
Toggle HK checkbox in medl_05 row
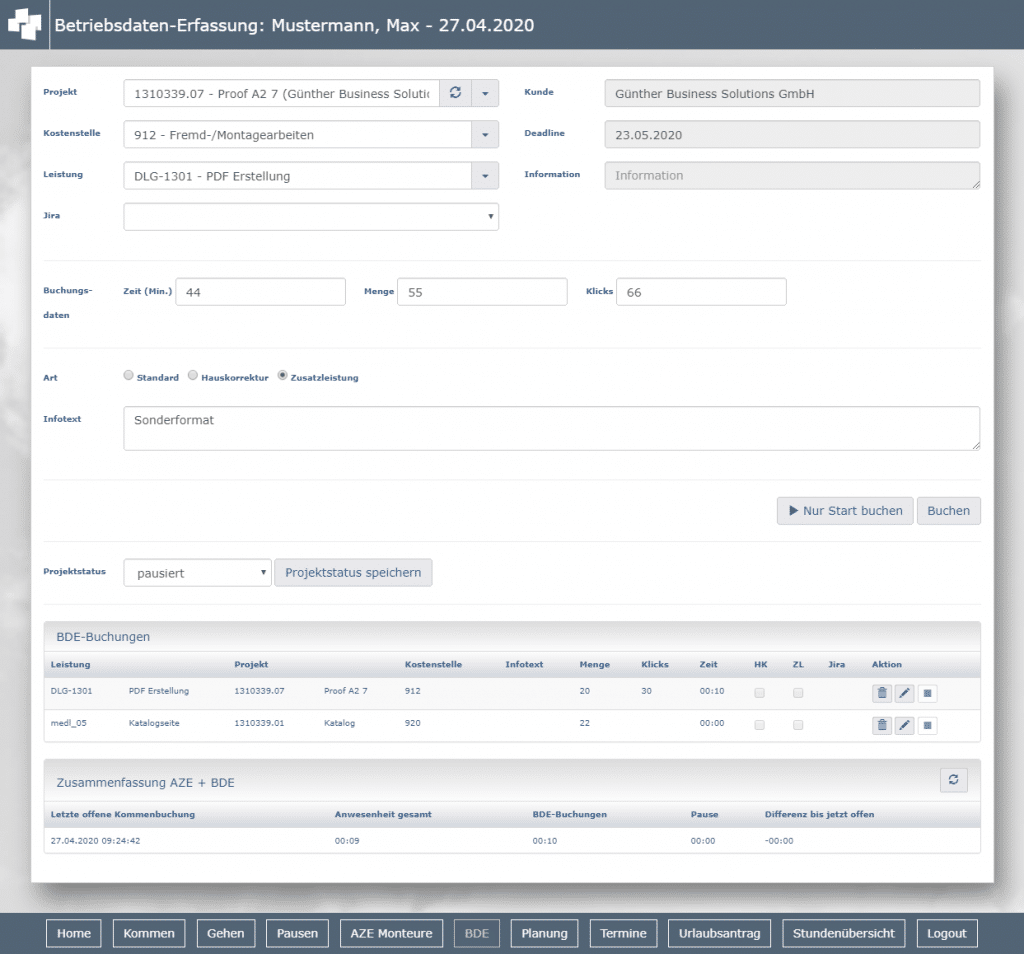coord(760,725)
